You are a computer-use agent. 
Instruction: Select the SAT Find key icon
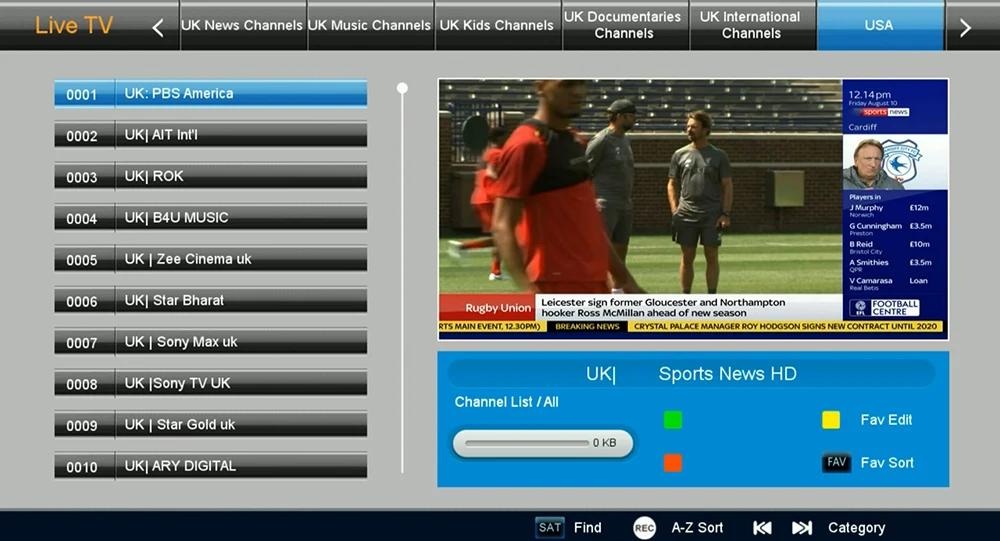[x=549, y=528]
